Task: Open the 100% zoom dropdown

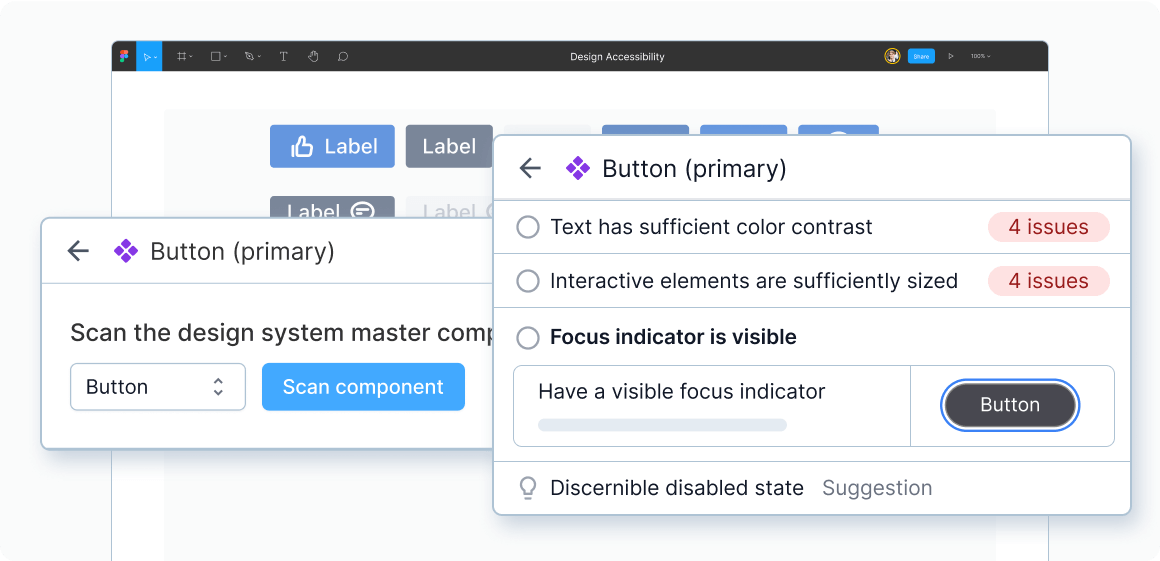Action: point(980,57)
